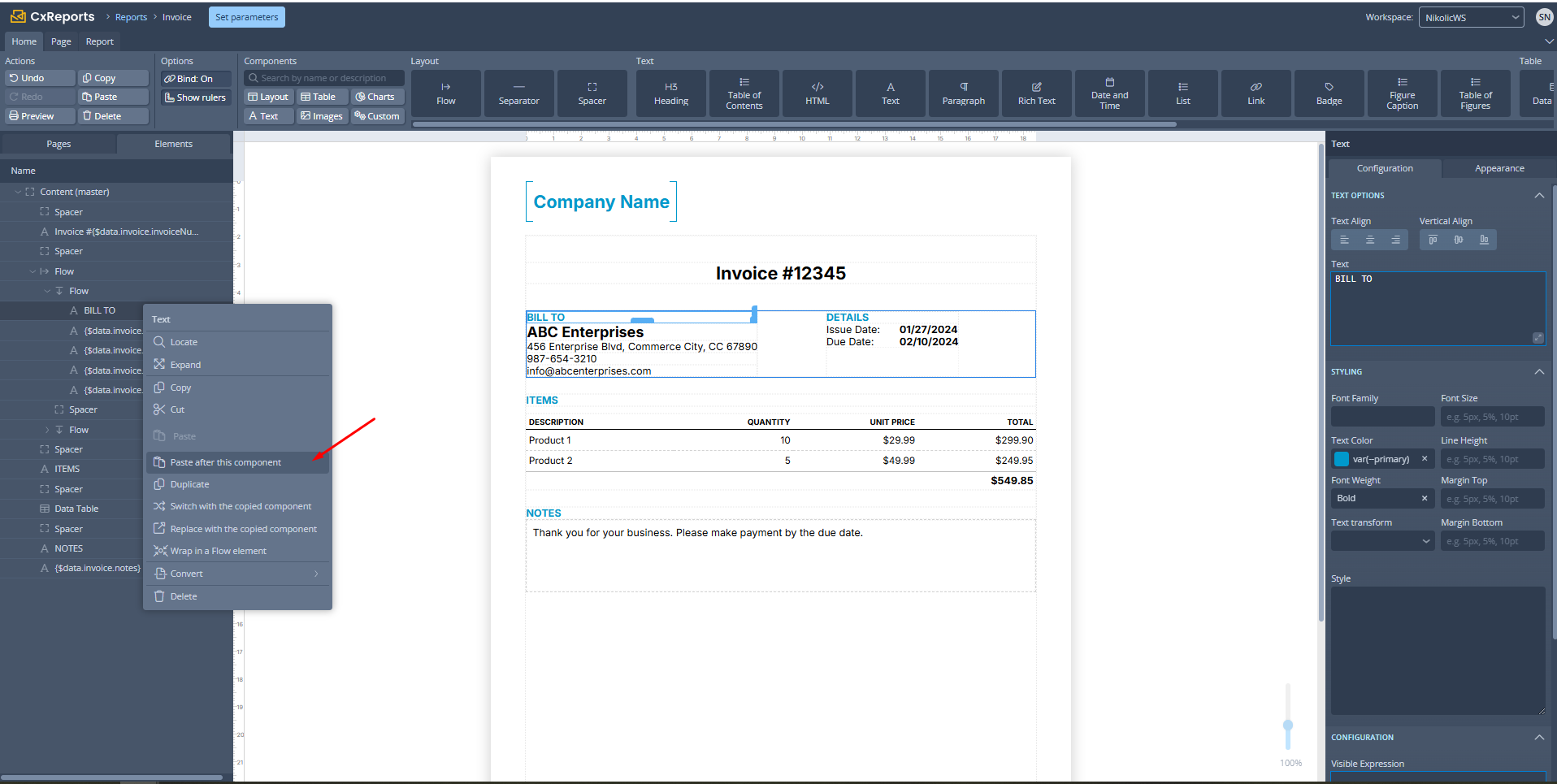1557x784 pixels.
Task: Insert a Separator component
Action: coord(518,93)
